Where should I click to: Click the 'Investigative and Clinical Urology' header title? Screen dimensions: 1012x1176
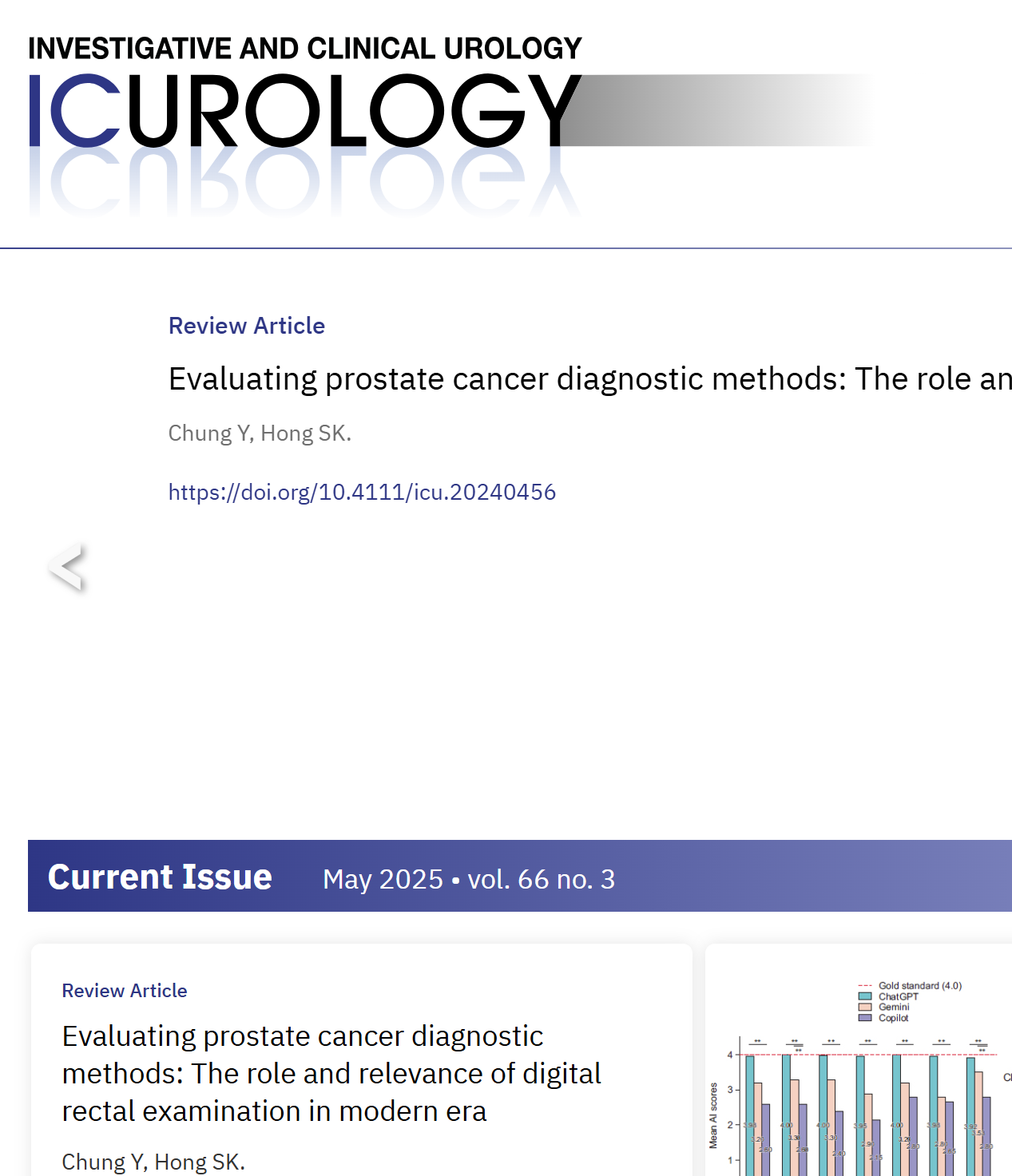click(305, 49)
